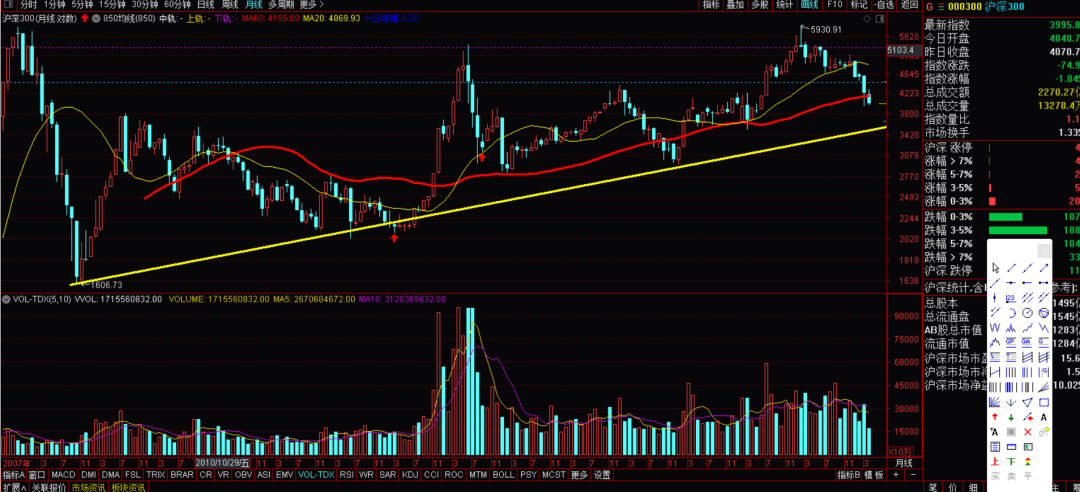This screenshot has height=492, width=1080.
Task: Toggle the 画线 drawing mode button
Action: (810, 5)
